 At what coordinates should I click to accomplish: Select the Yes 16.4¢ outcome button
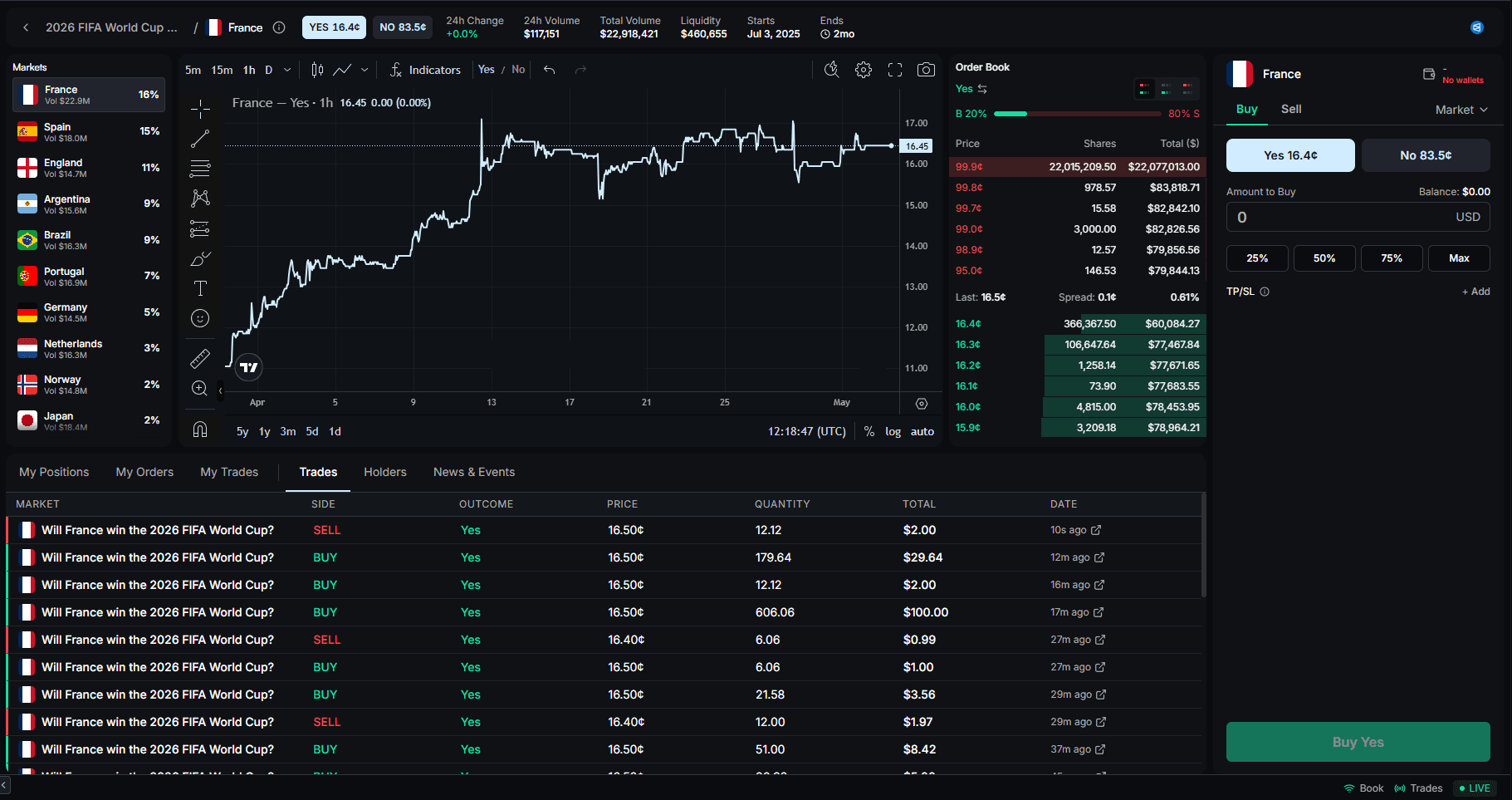(1290, 155)
